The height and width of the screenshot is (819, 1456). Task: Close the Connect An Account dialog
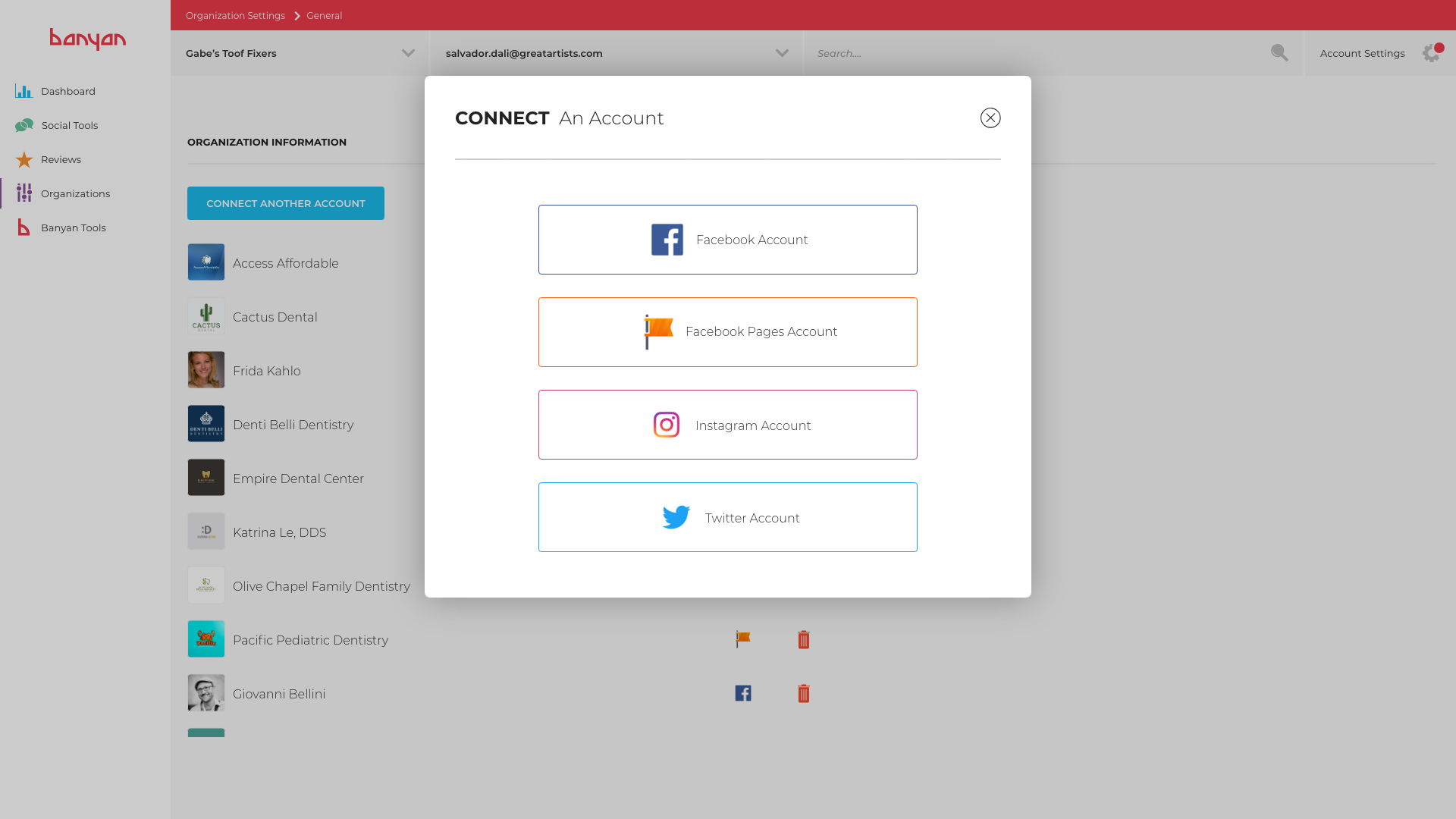point(990,118)
